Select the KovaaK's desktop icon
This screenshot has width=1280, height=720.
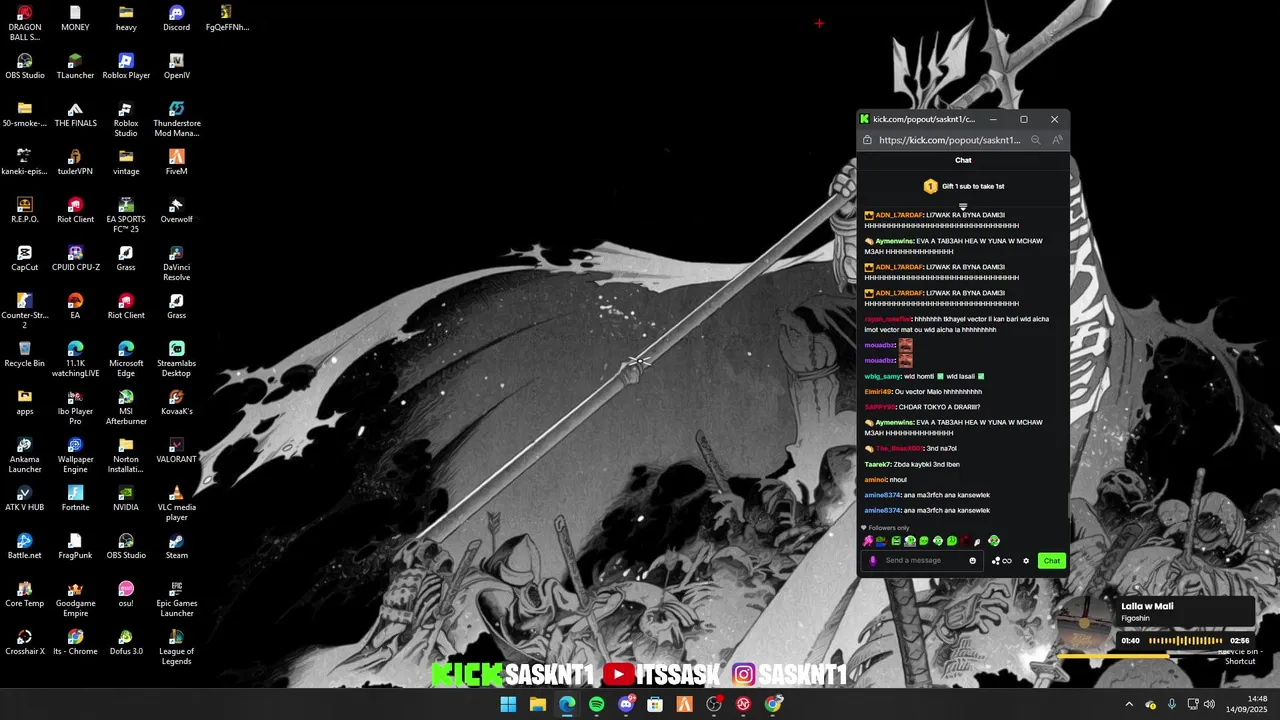pos(176,403)
